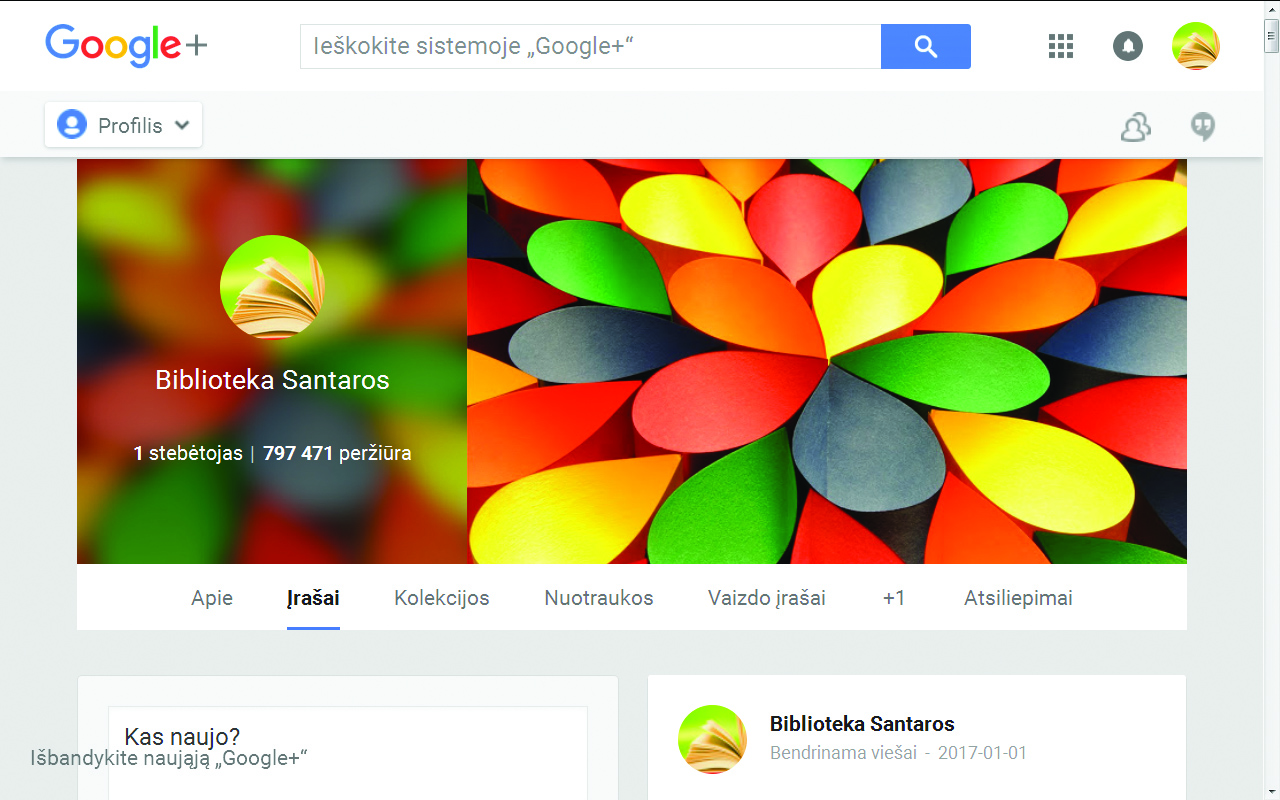Viewport: 1280px width, 800px height.
Task: Open the Kolekcijos tab
Action: (x=442, y=598)
